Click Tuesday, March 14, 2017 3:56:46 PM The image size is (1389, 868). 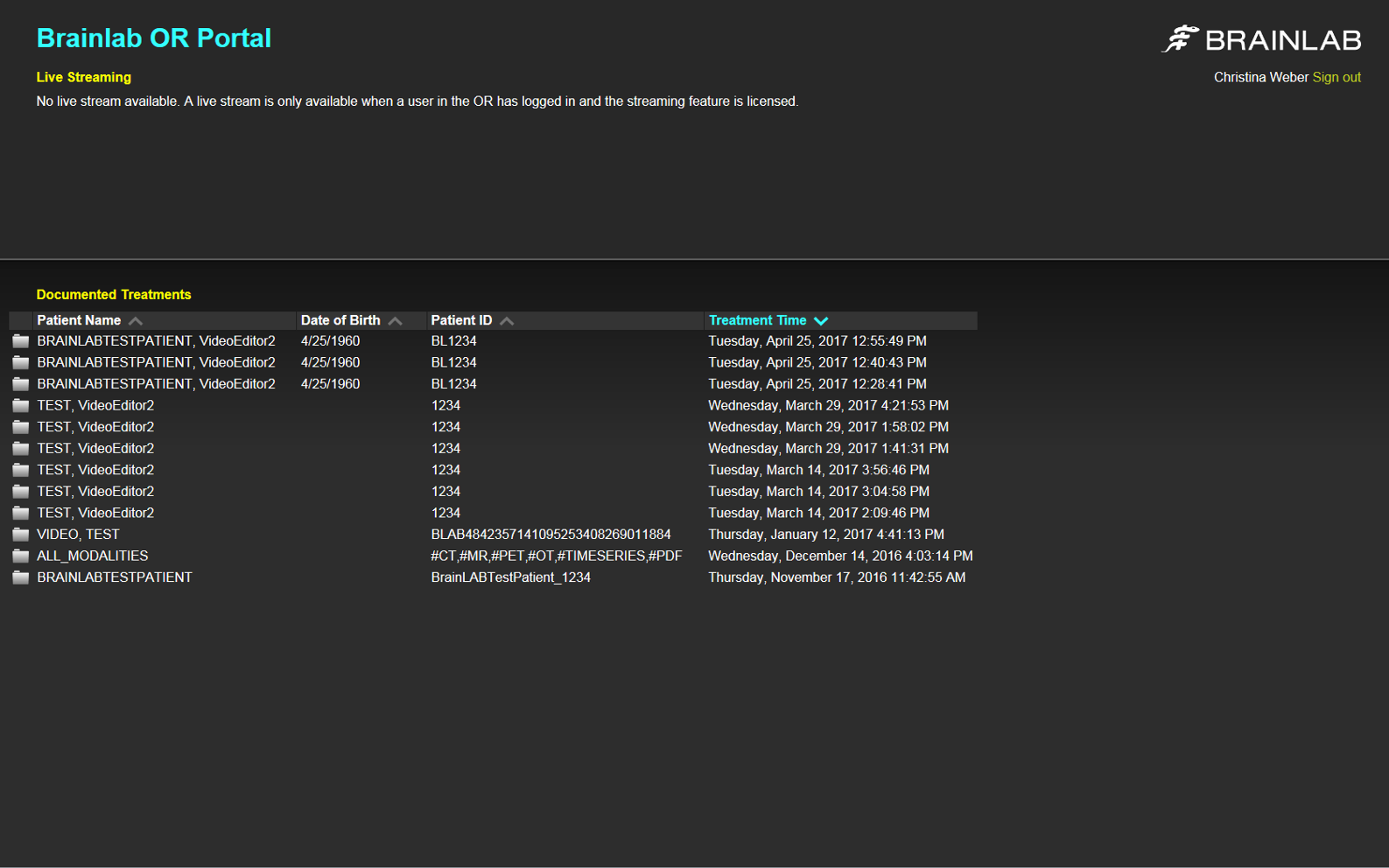click(819, 470)
